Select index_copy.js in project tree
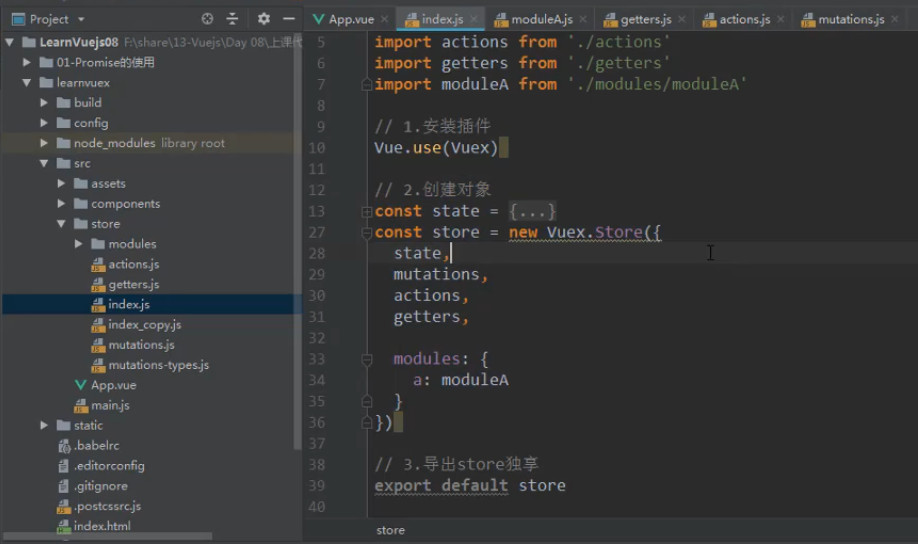Image resolution: width=918 pixels, height=544 pixels. [x=145, y=324]
